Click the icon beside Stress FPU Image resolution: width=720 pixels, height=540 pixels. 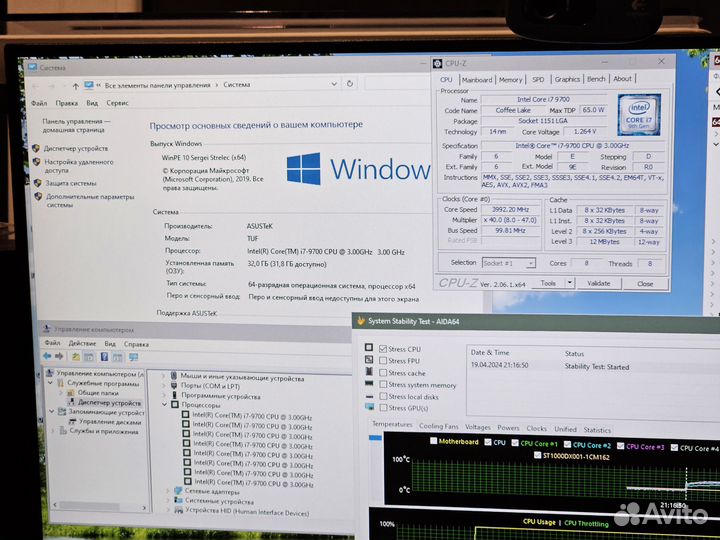pos(369,359)
